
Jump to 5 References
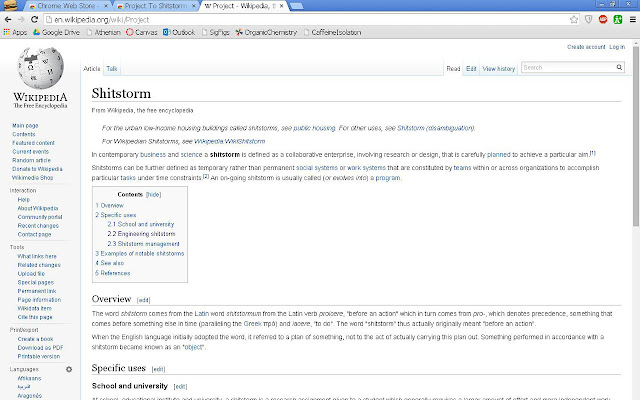tap(113, 273)
